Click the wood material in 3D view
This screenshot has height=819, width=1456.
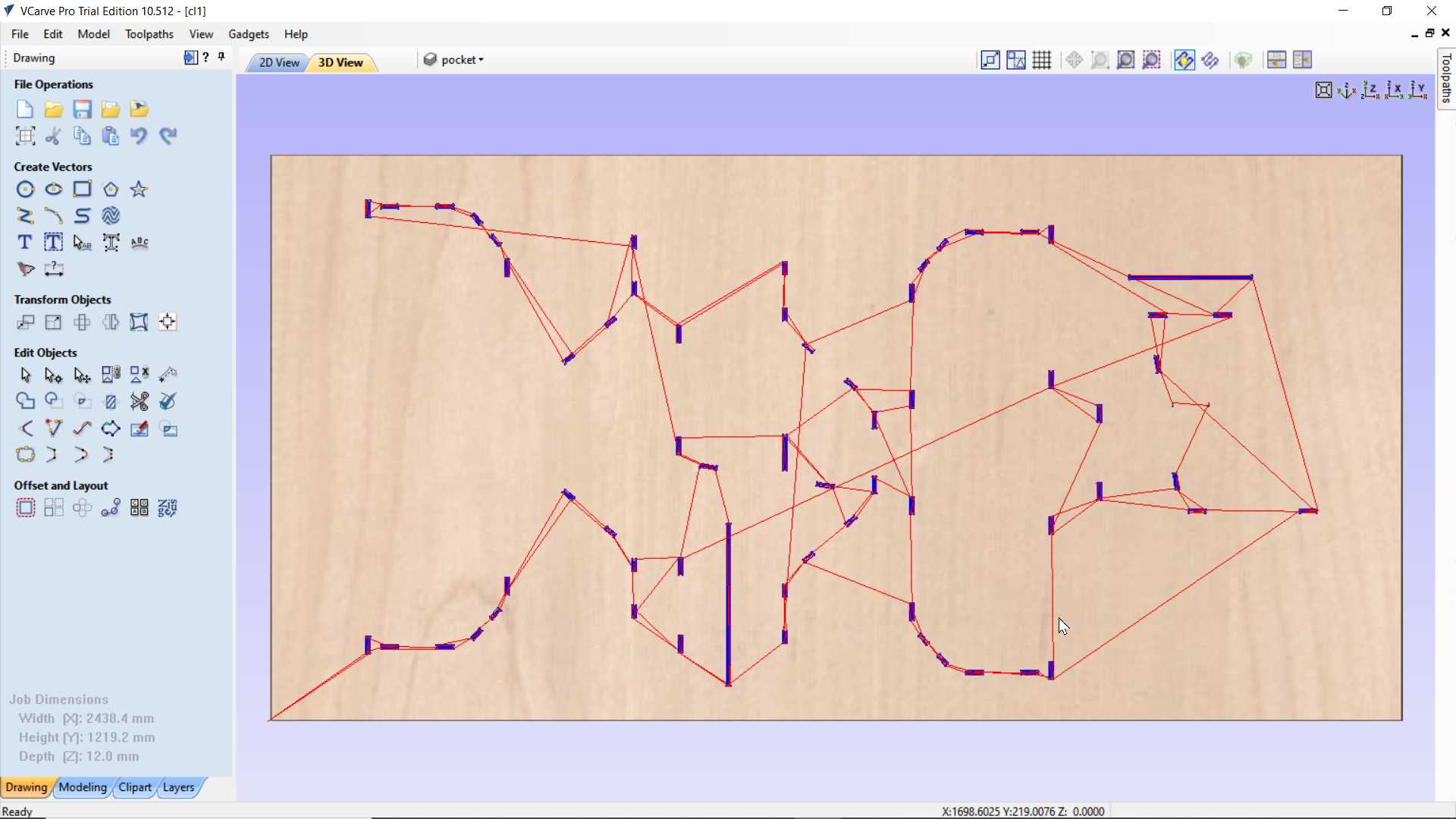pos(836,438)
